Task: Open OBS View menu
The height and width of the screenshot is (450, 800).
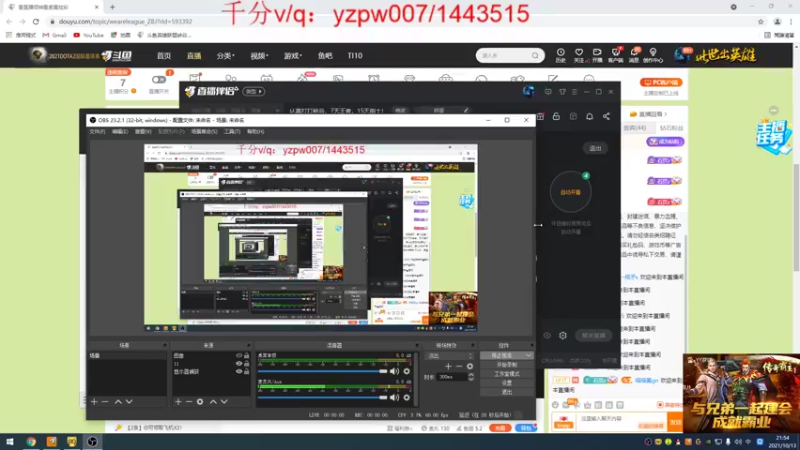Action: (143, 132)
